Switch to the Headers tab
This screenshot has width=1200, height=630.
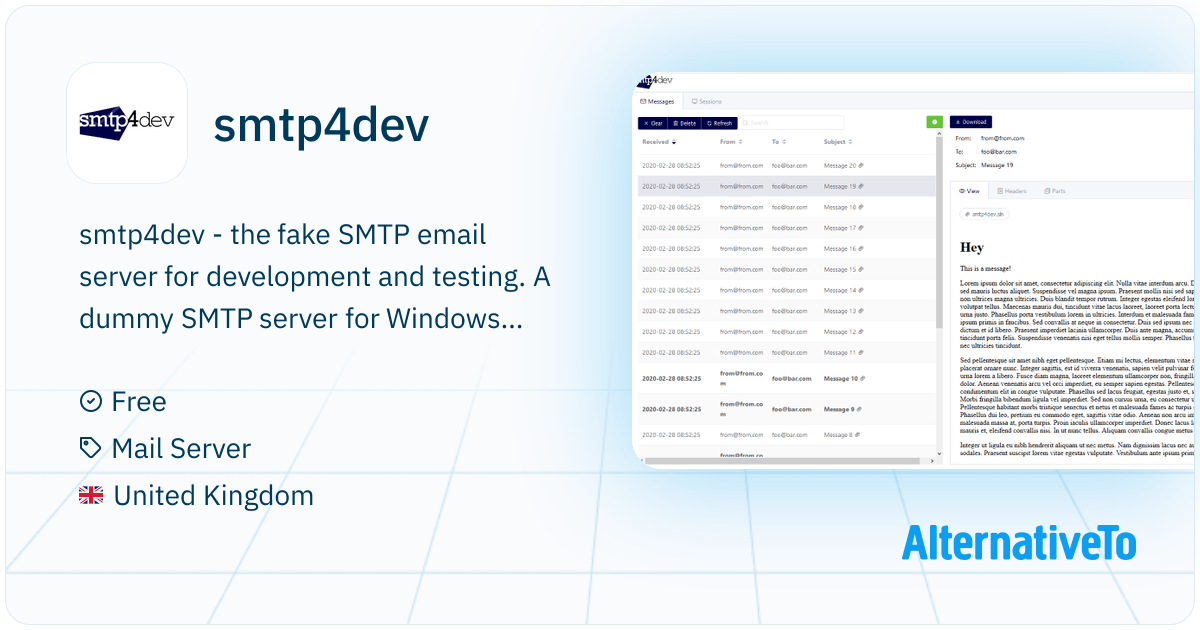coord(1011,190)
